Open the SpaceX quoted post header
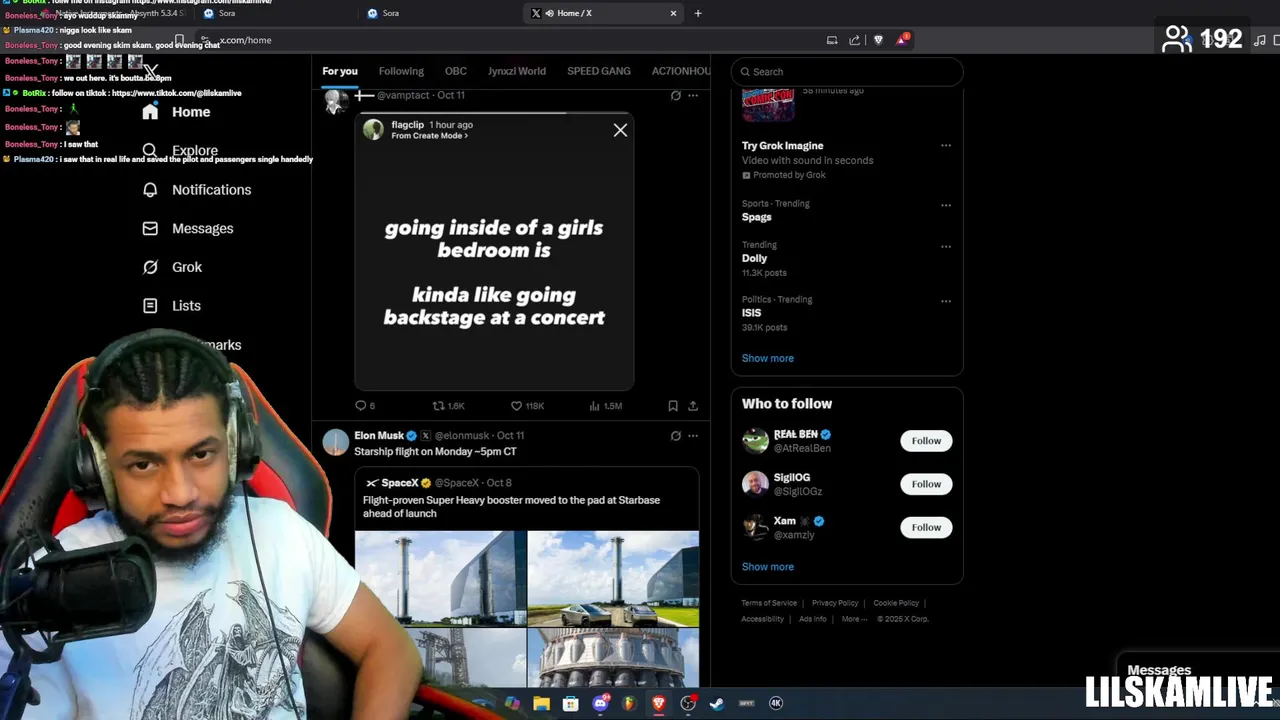The image size is (1280, 720). pyautogui.click(x=438, y=483)
